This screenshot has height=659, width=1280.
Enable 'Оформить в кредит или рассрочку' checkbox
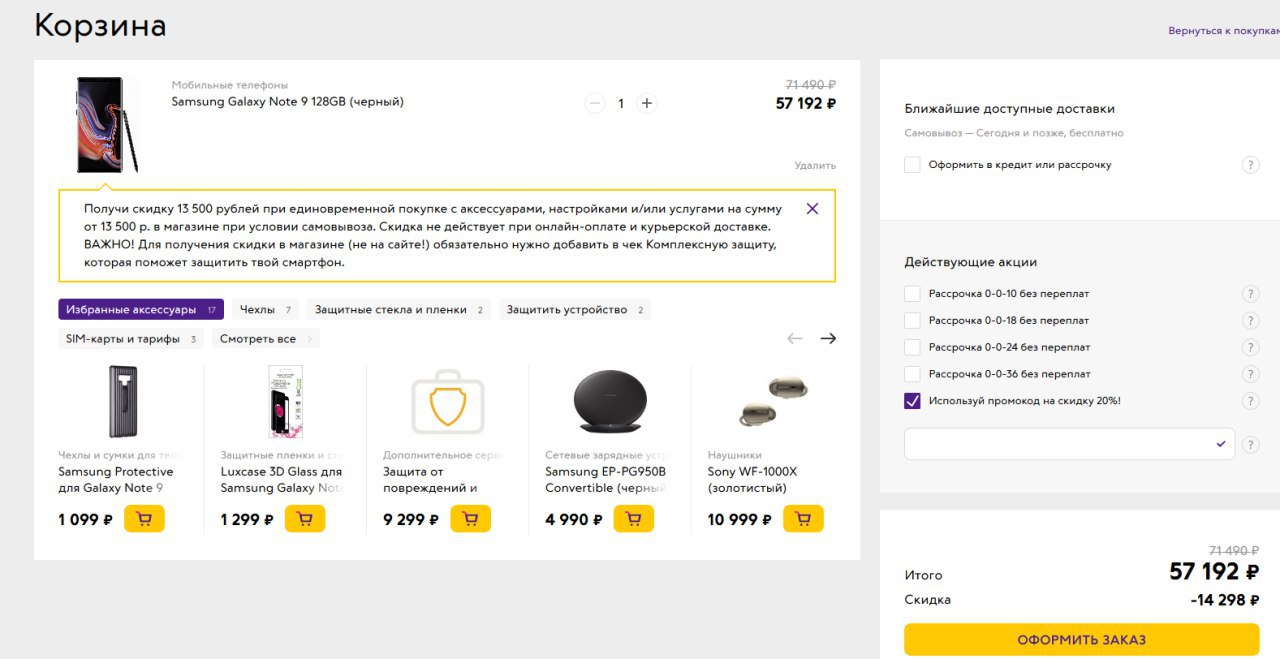pos(912,165)
